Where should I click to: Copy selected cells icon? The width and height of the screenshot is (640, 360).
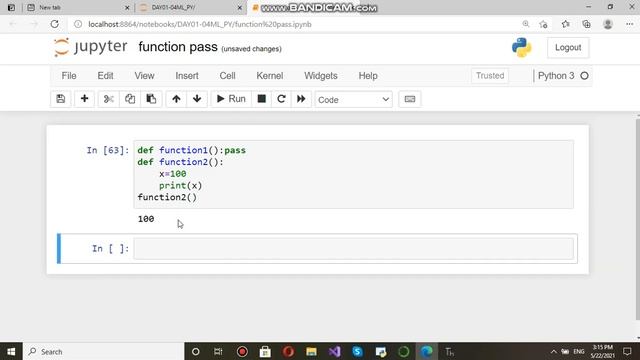pyautogui.click(x=130, y=99)
